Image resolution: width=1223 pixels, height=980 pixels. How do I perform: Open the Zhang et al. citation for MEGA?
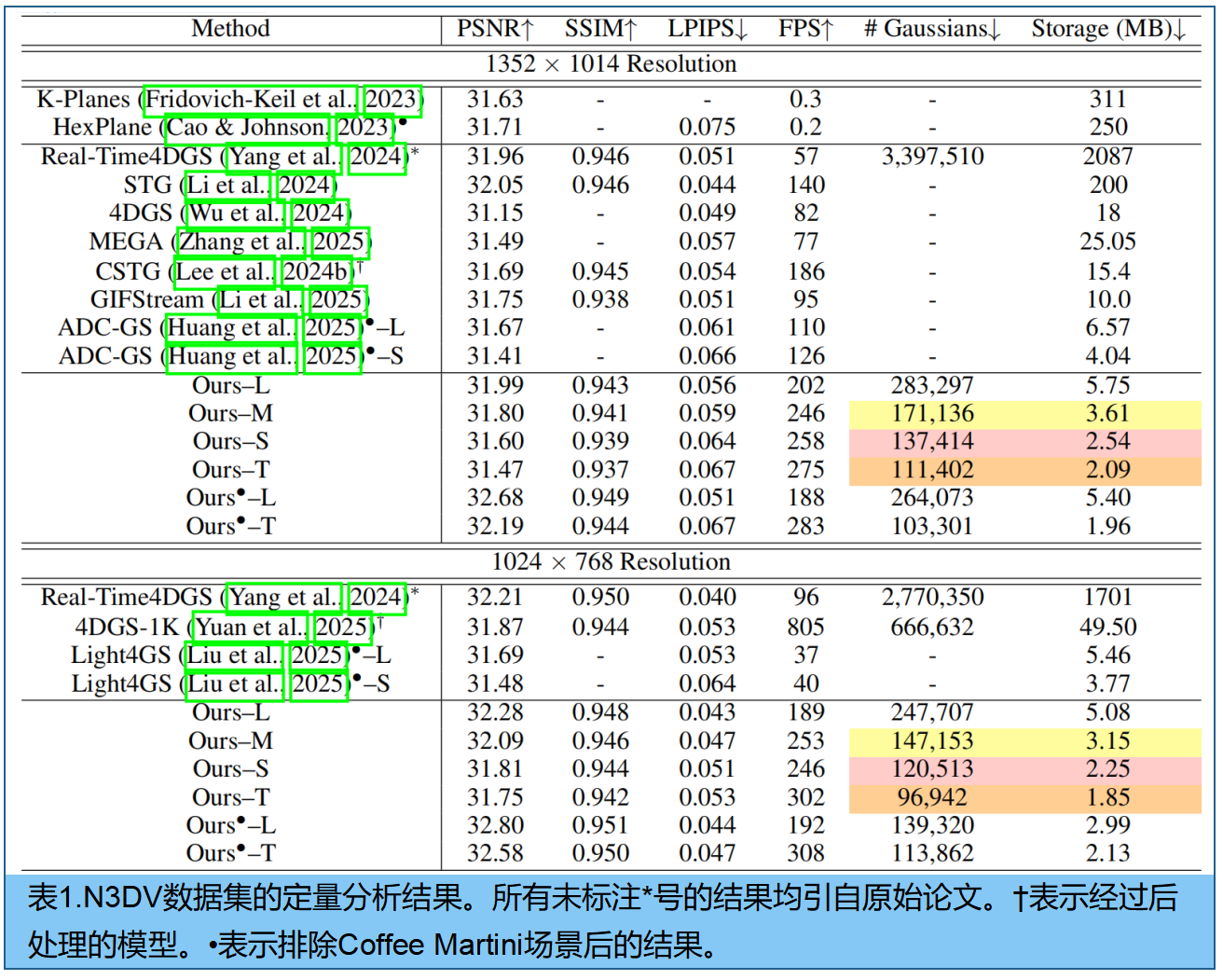(x=240, y=242)
